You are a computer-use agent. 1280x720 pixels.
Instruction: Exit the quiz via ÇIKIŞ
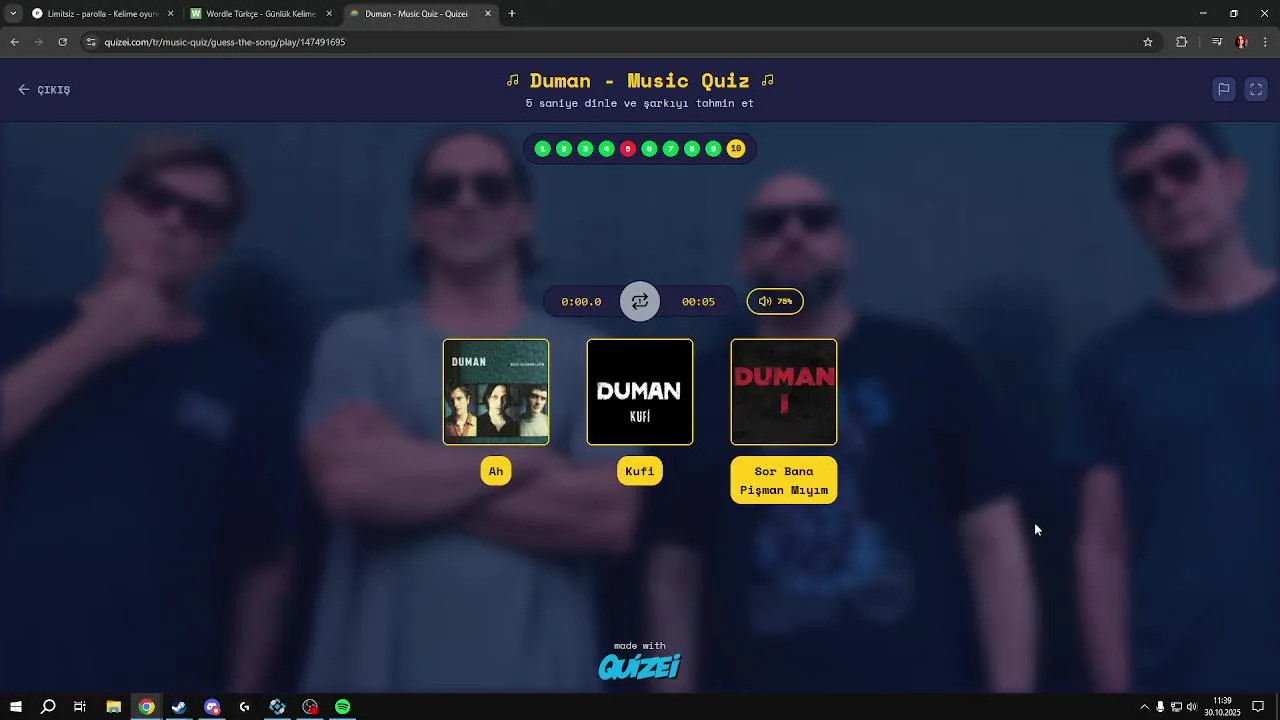pyautogui.click(x=44, y=90)
